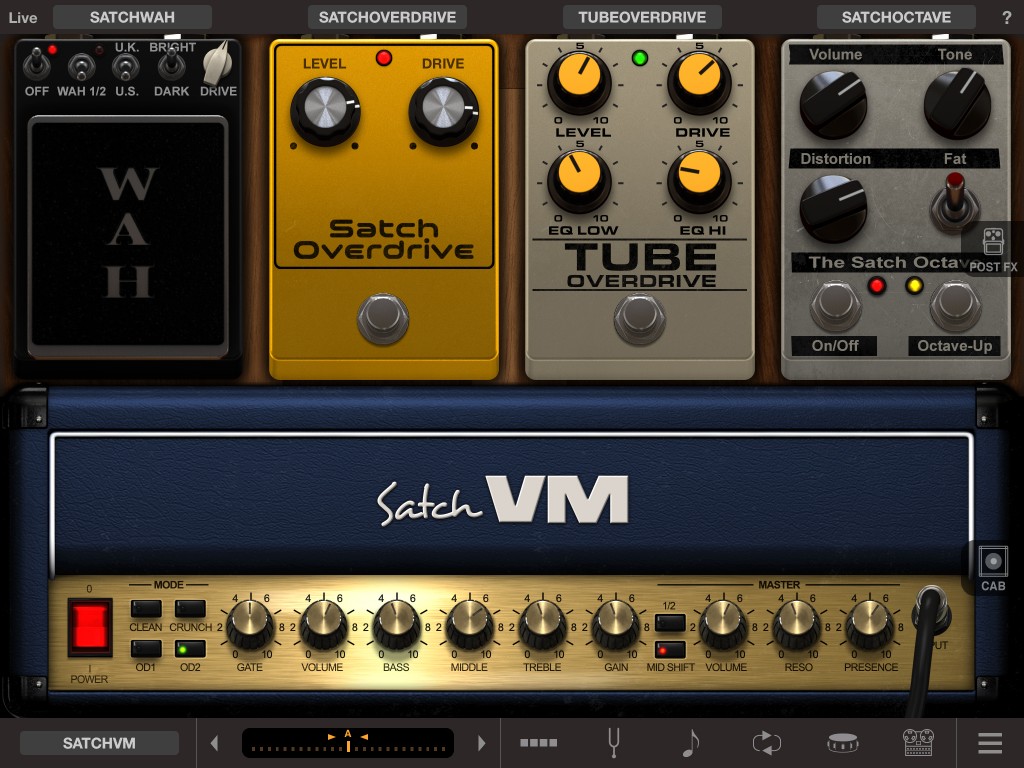This screenshot has height=768, width=1024.
Task: Click the EQ HI knob
Action: click(699, 180)
